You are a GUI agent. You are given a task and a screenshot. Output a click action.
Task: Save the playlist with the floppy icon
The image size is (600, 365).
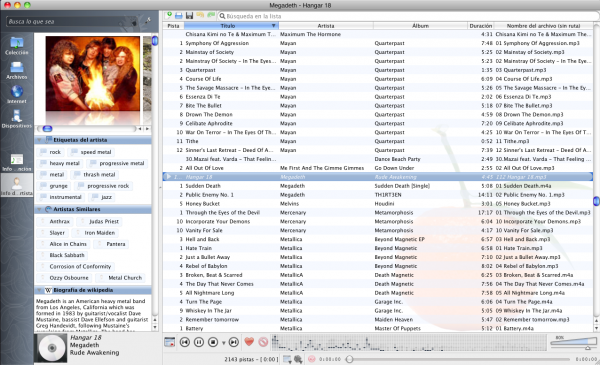(x=189, y=16)
